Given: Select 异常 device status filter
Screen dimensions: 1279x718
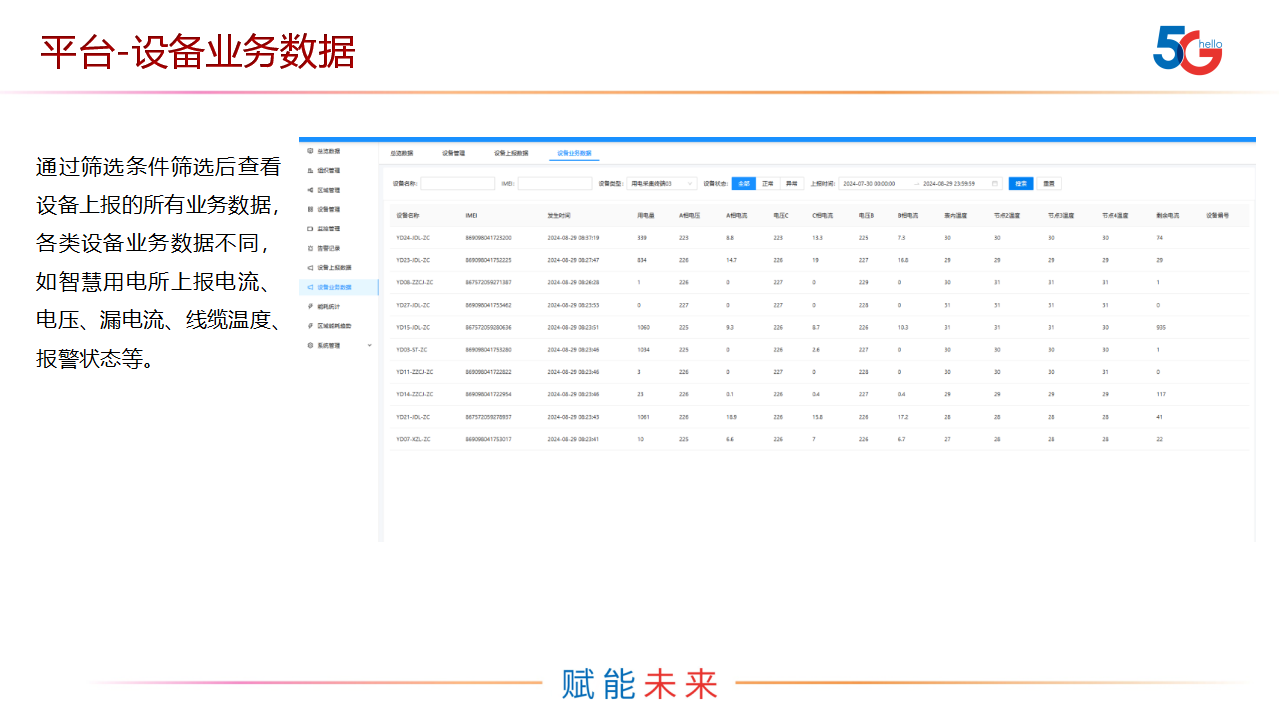Looking at the screenshot, I should (x=792, y=184).
